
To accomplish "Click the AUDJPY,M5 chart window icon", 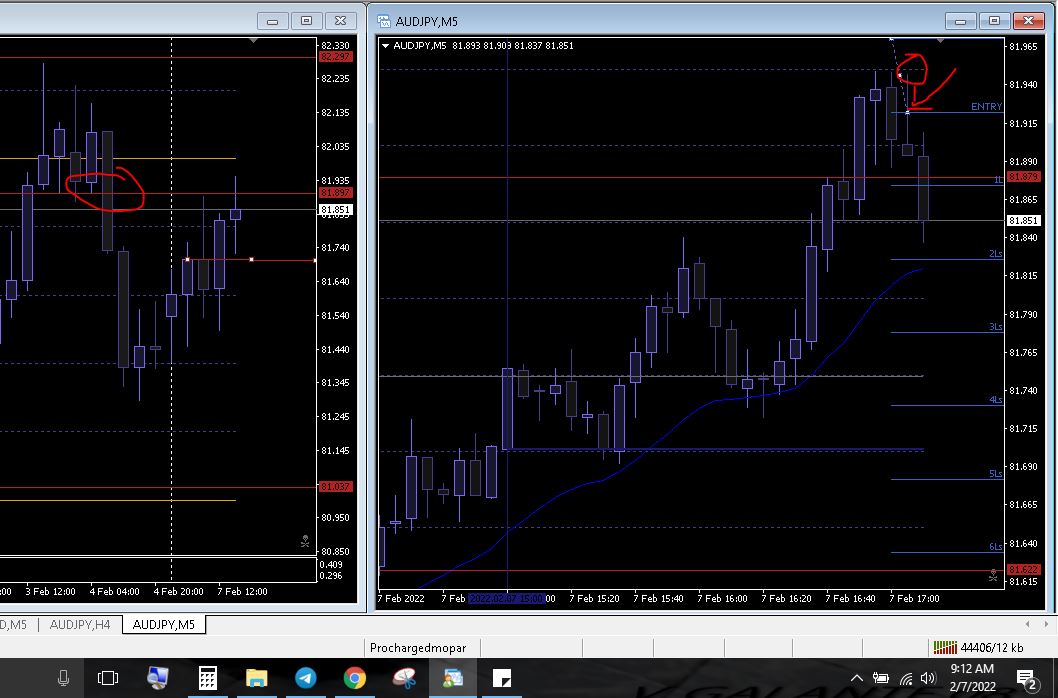I will (x=384, y=20).
